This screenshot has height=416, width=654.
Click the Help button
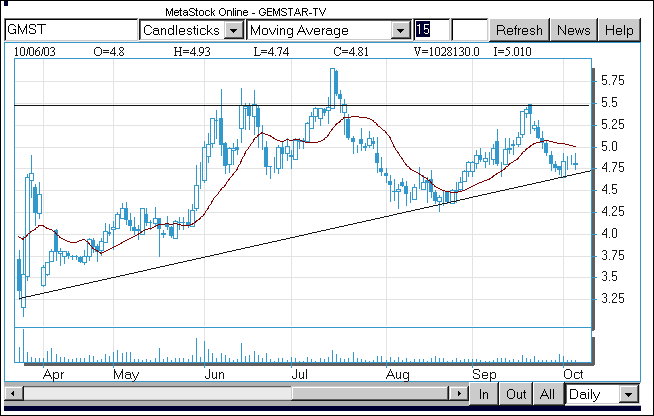tap(619, 30)
